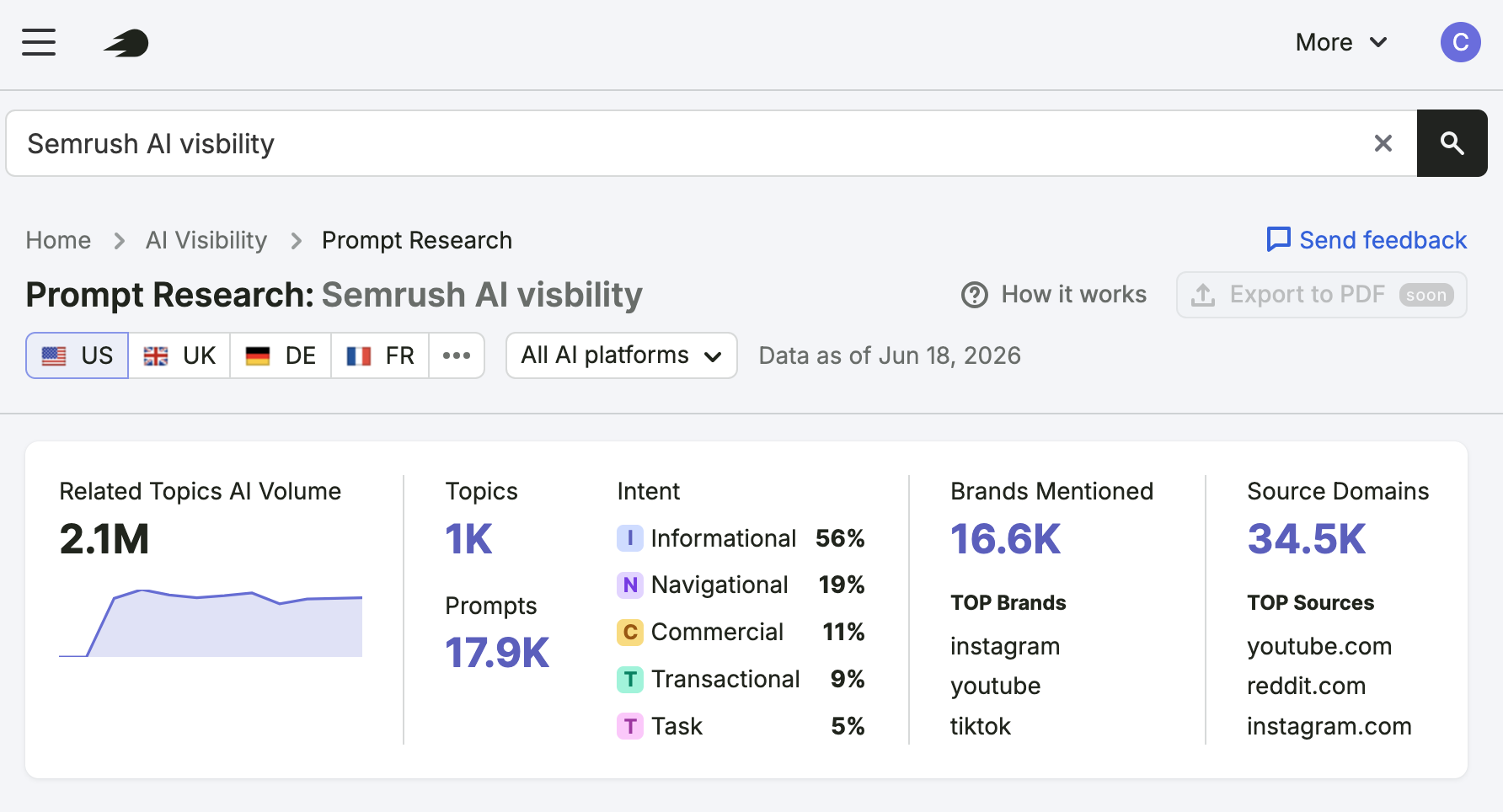Click the Prompt Research breadcrumb
The height and width of the screenshot is (812, 1503).
417,240
